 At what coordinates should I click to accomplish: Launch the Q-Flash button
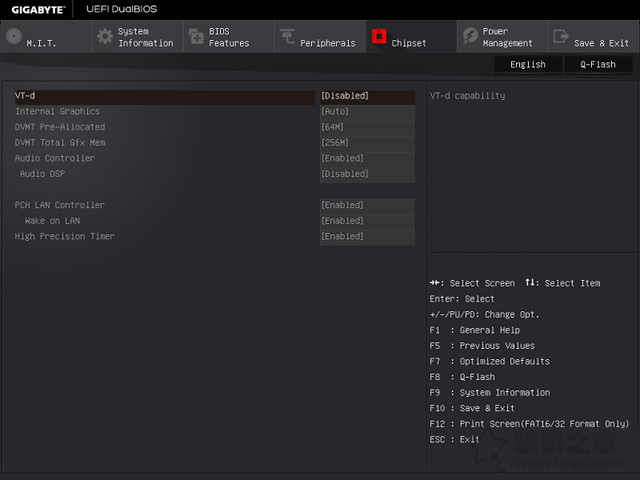click(598, 64)
